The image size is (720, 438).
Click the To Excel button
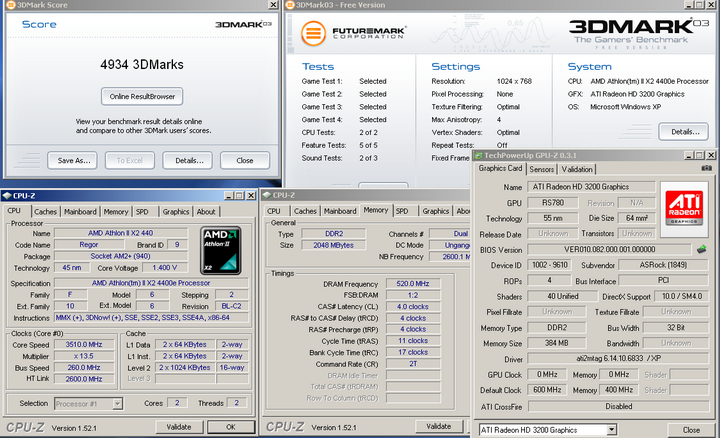(129, 160)
